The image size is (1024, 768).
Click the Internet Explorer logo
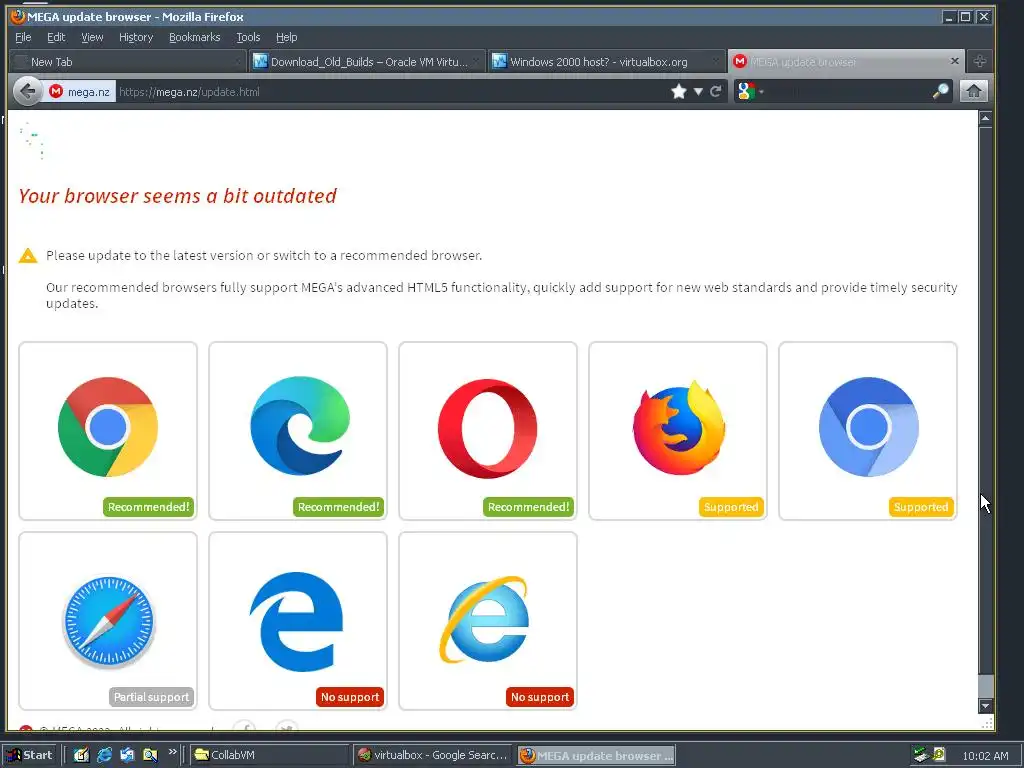[x=484, y=620]
